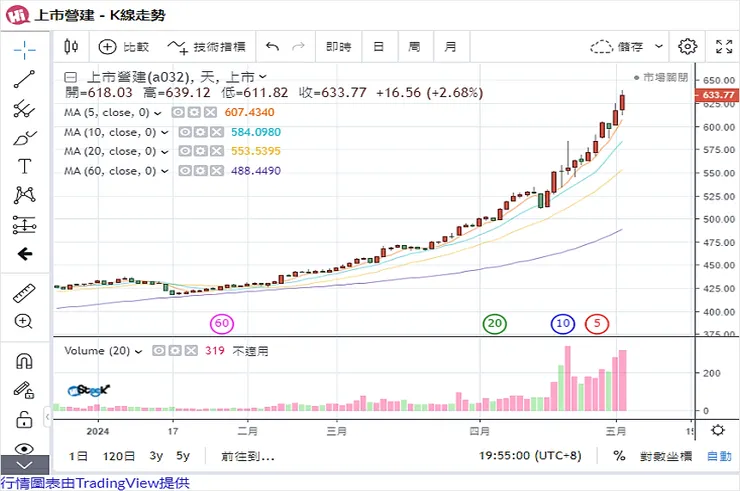Open MA 10 indicator settings

point(201,132)
